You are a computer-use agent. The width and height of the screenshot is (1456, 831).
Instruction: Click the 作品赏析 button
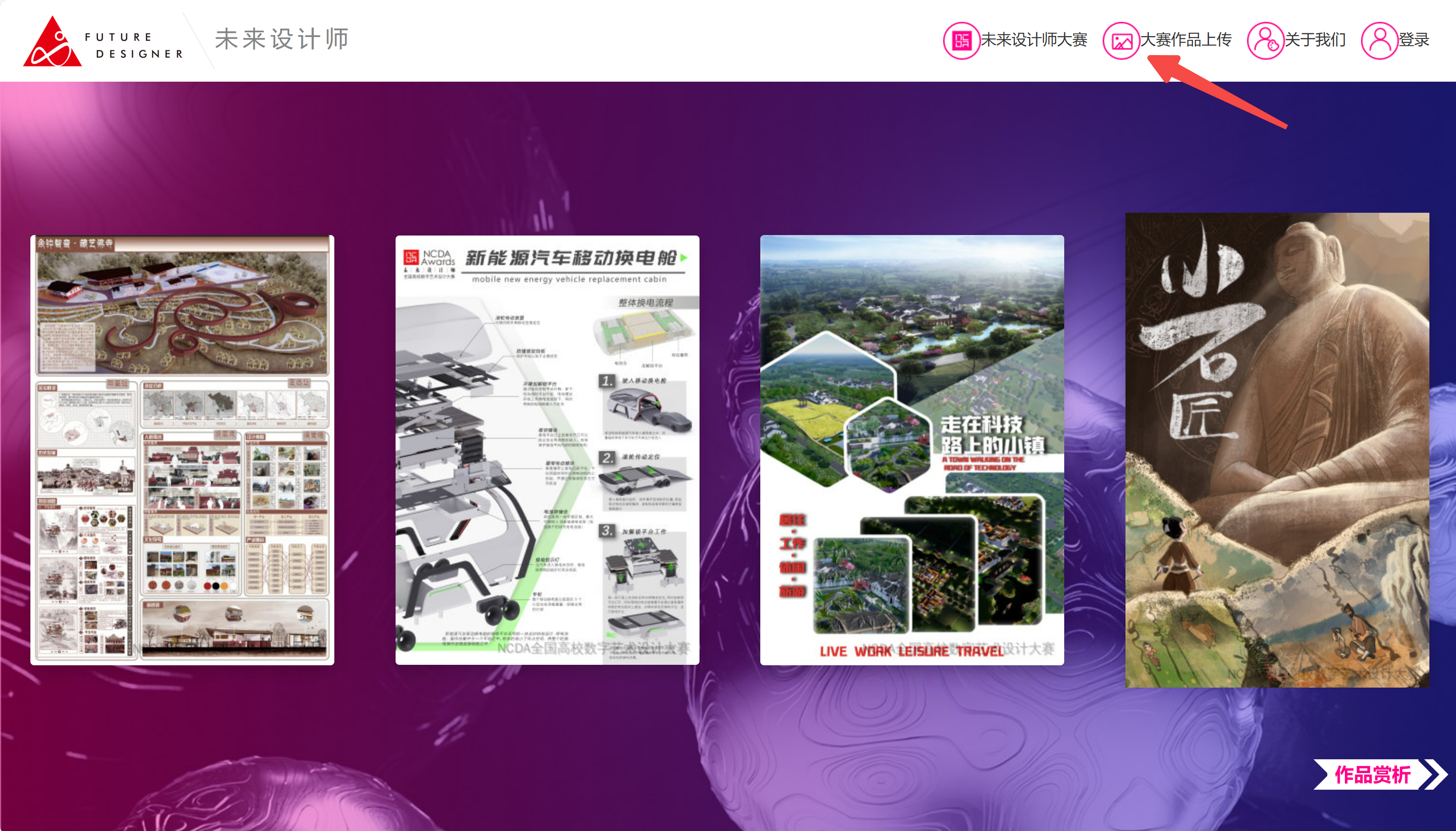coord(1372,775)
